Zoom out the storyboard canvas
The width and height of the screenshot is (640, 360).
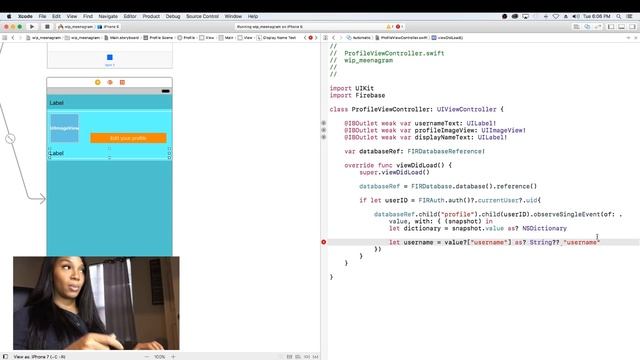coord(147,356)
